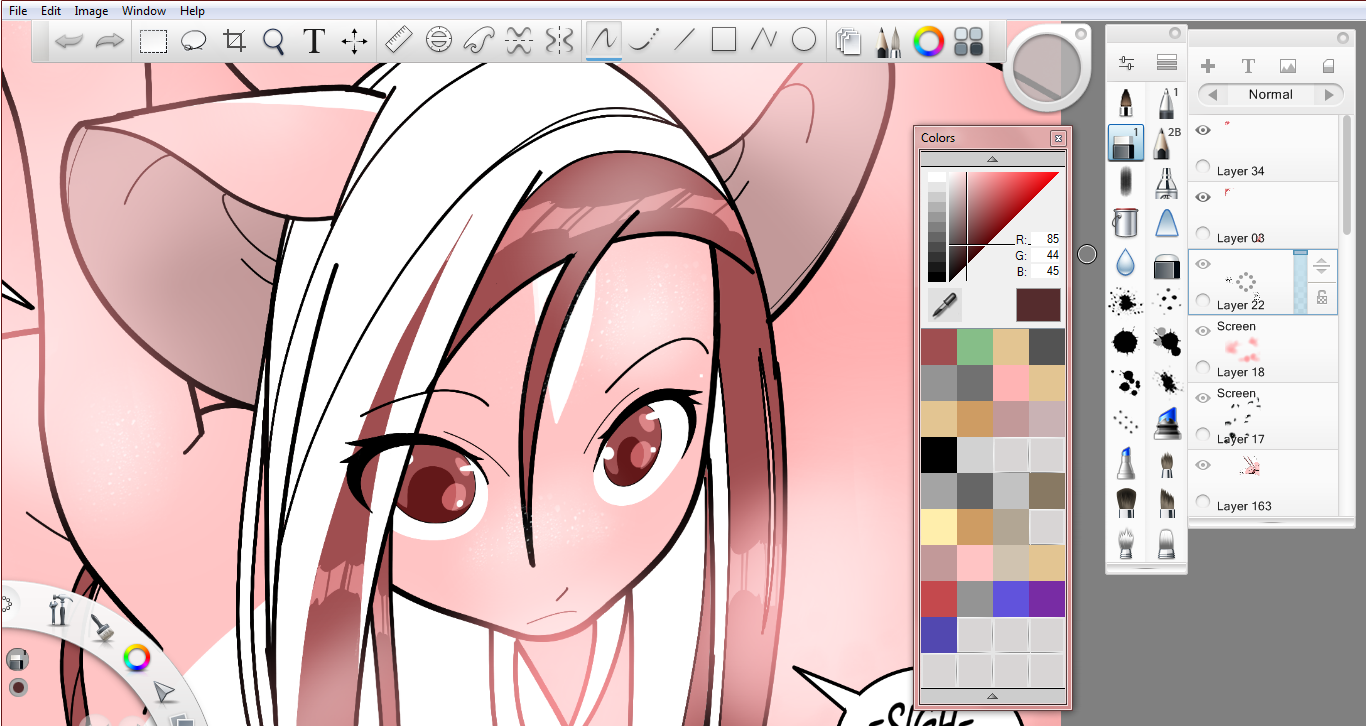Open the Image menu
This screenshot has height=726, width=1366.
(91, 11)
